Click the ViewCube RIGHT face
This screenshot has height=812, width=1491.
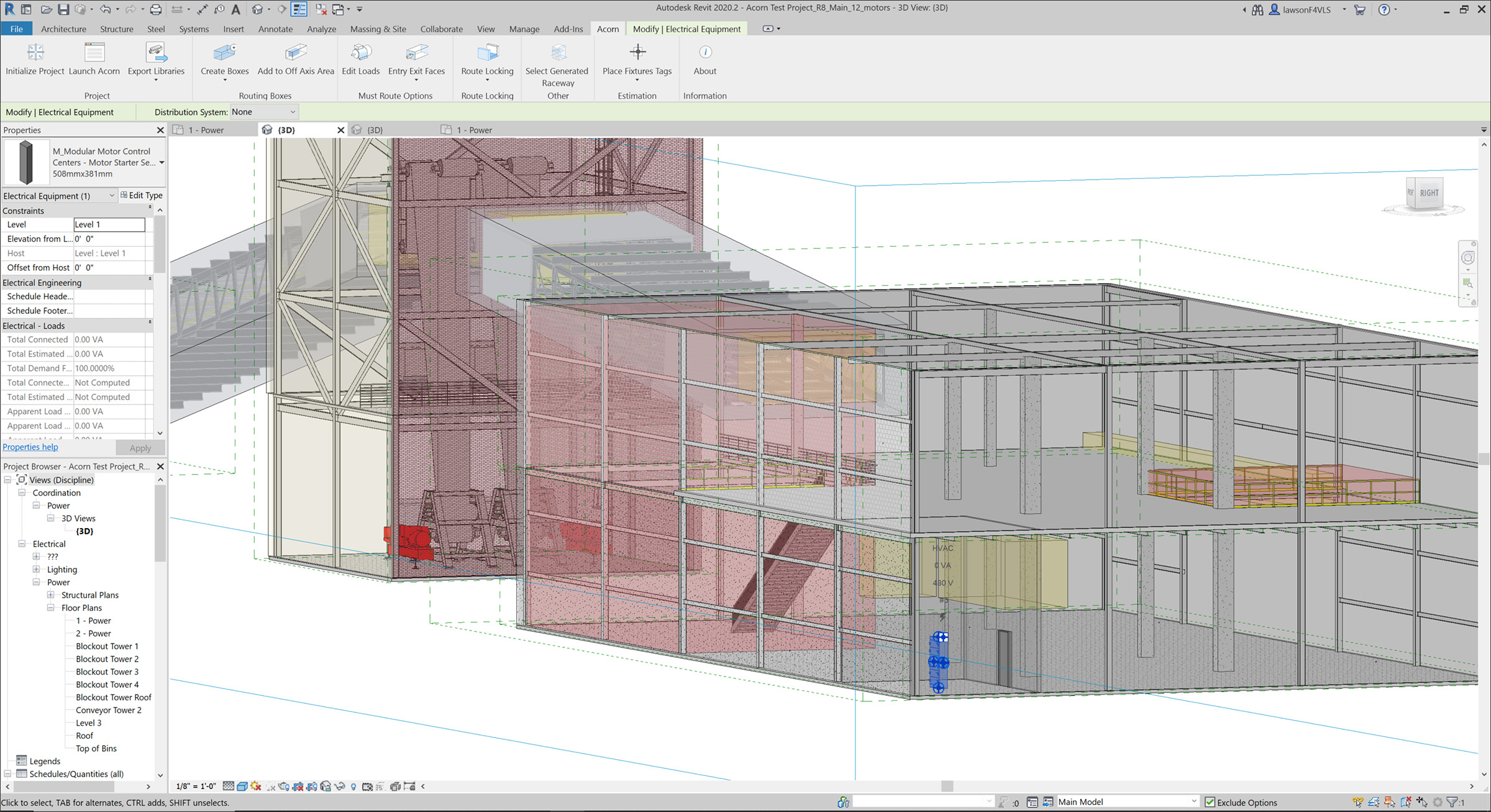(1428, 193)
